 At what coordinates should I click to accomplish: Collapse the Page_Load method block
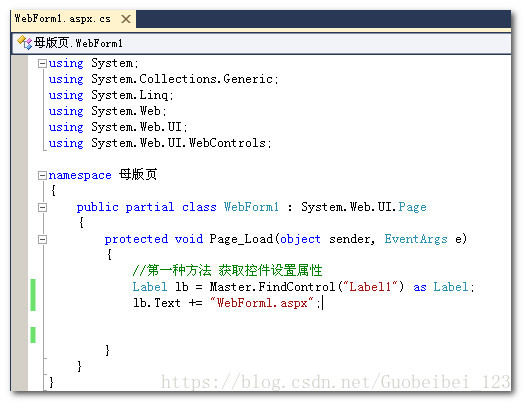(42, 239)
